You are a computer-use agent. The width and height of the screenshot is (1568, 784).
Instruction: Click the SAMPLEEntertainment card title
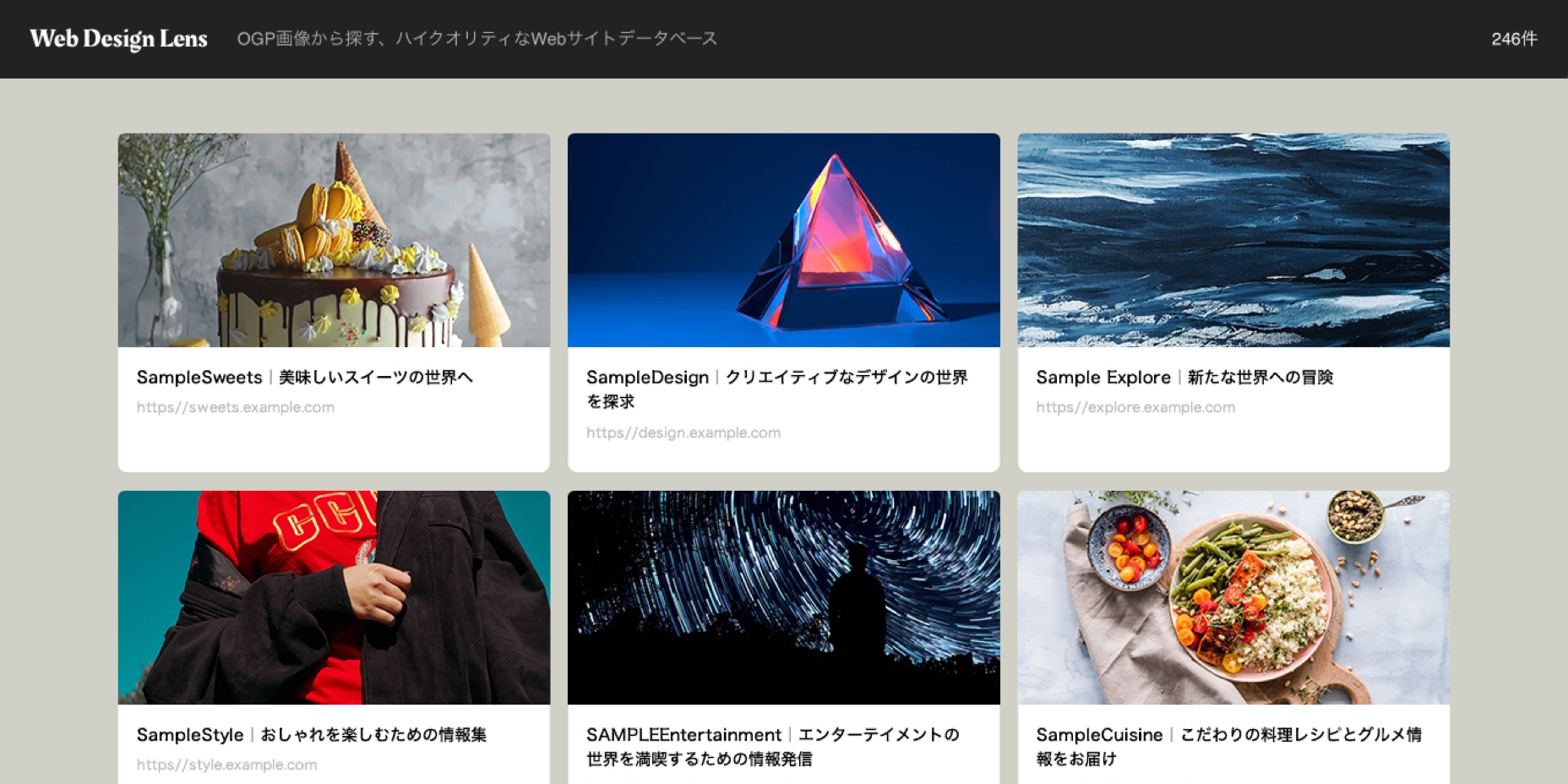click(x=773, y=747)
